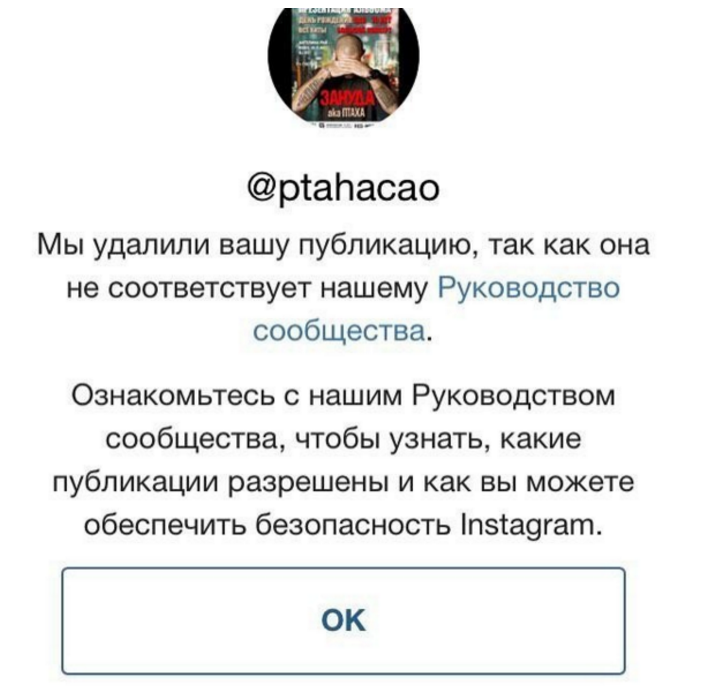Click the text "чтобы узнать, какие"
The width and height of the screenshot is (711, 696).
click(x=438, y=440)
